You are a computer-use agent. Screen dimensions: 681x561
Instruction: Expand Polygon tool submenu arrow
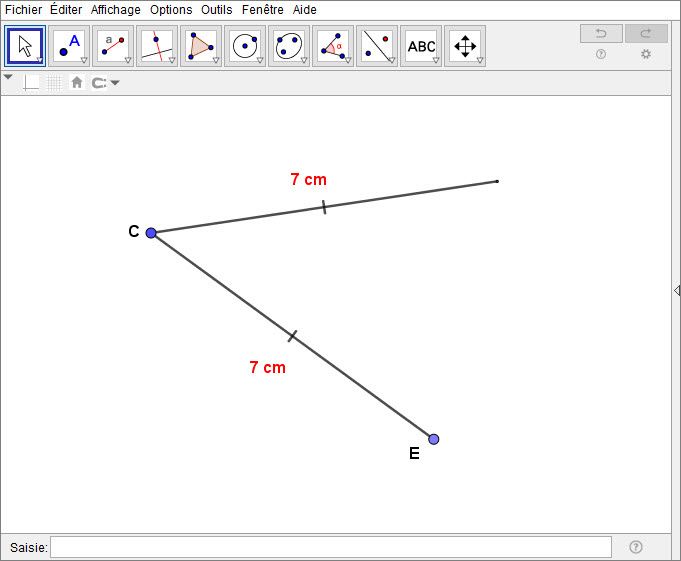tap(216, 60)
